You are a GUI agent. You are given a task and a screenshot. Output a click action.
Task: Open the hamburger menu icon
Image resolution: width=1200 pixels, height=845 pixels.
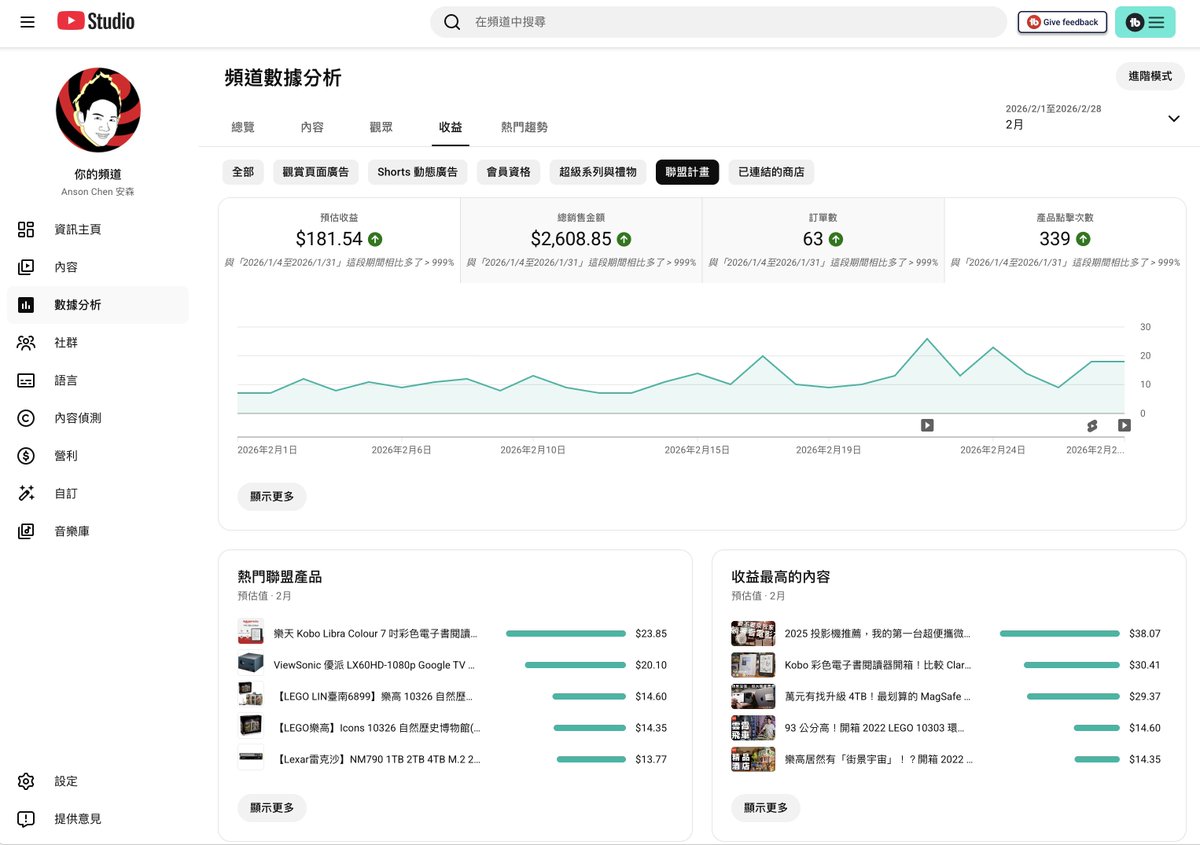pyautogui.click(x=27, y=21)
